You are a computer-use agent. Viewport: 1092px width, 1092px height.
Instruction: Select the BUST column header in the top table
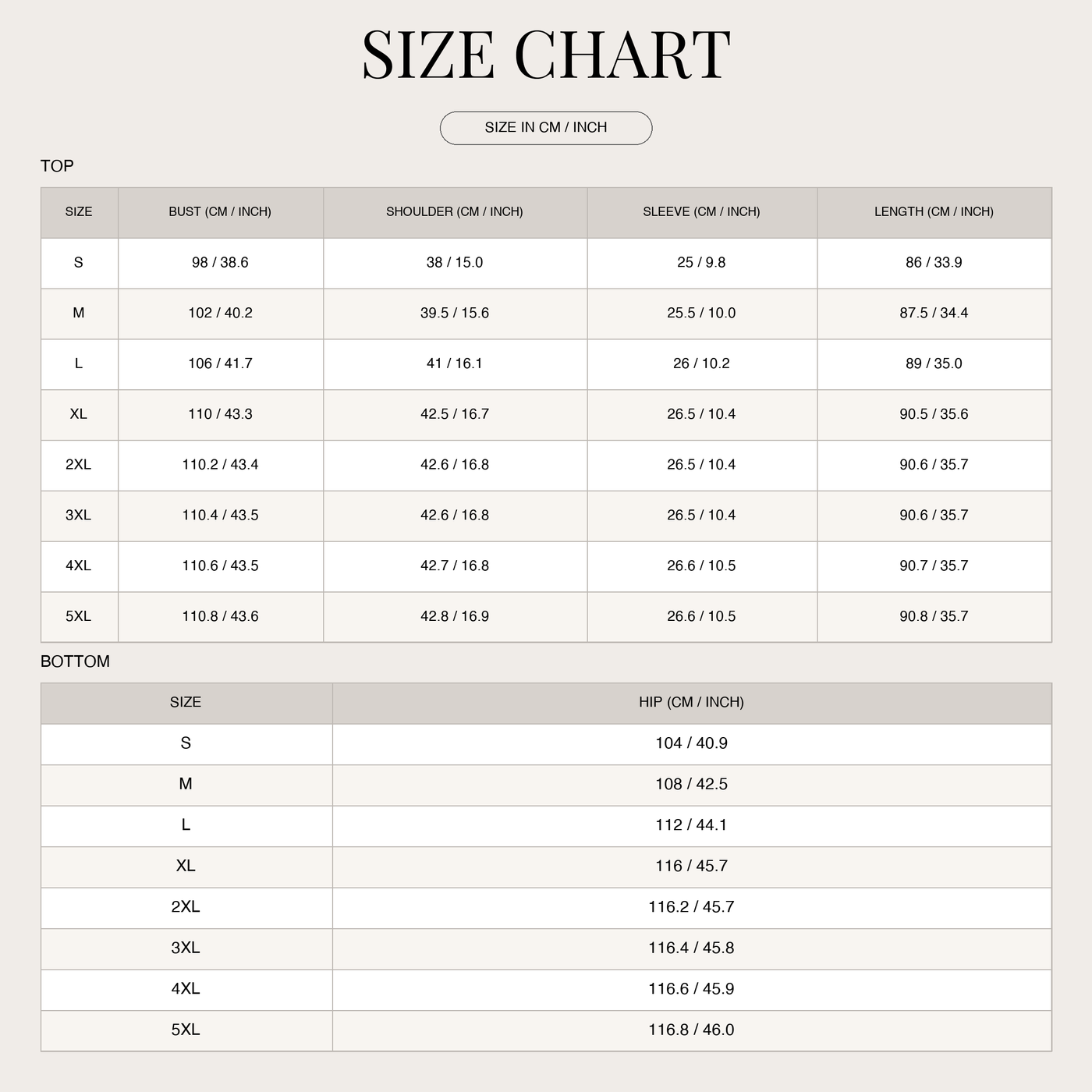point(220,212)
